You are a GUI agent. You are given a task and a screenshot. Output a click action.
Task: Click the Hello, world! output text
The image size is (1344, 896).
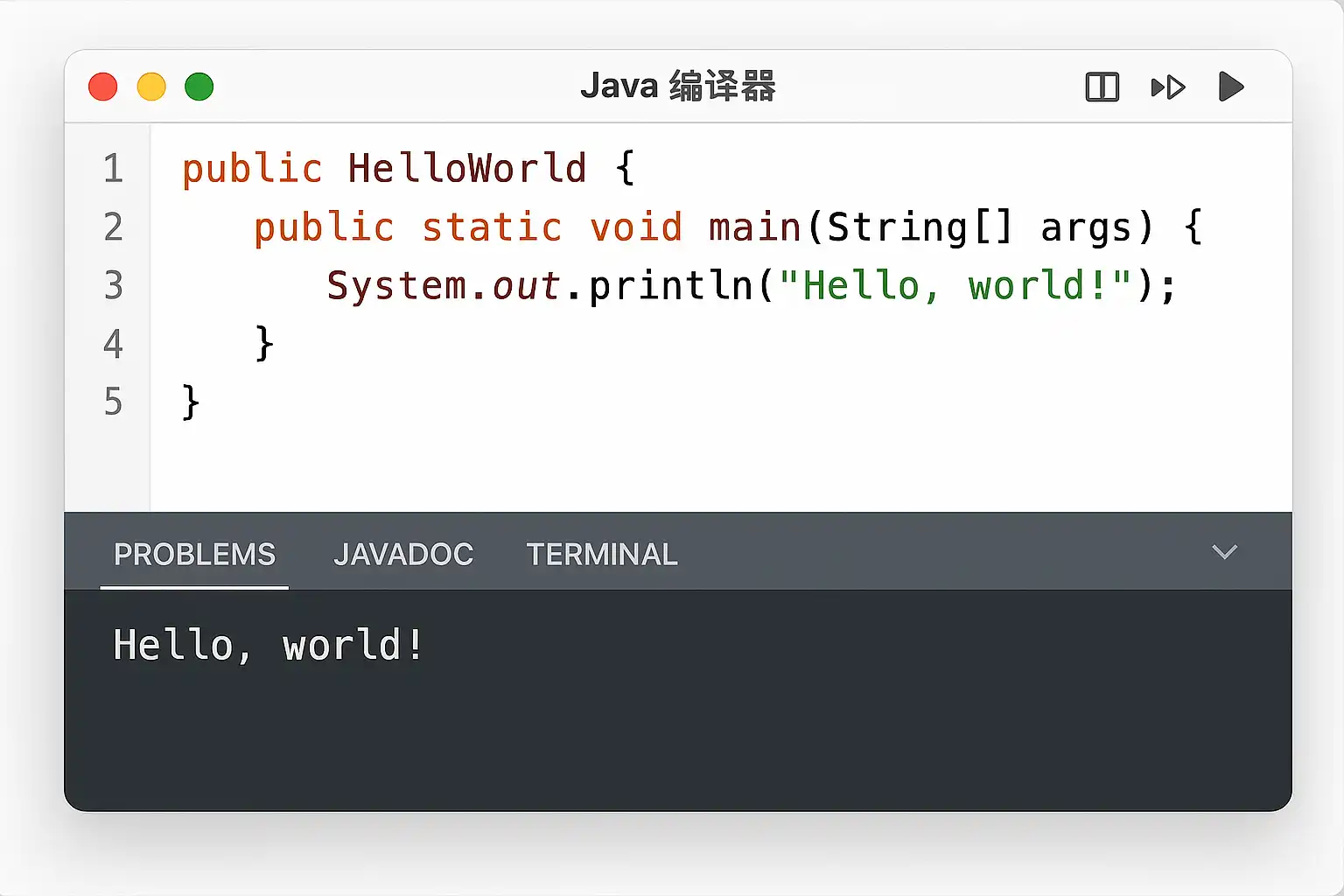[x=269, y=646]
